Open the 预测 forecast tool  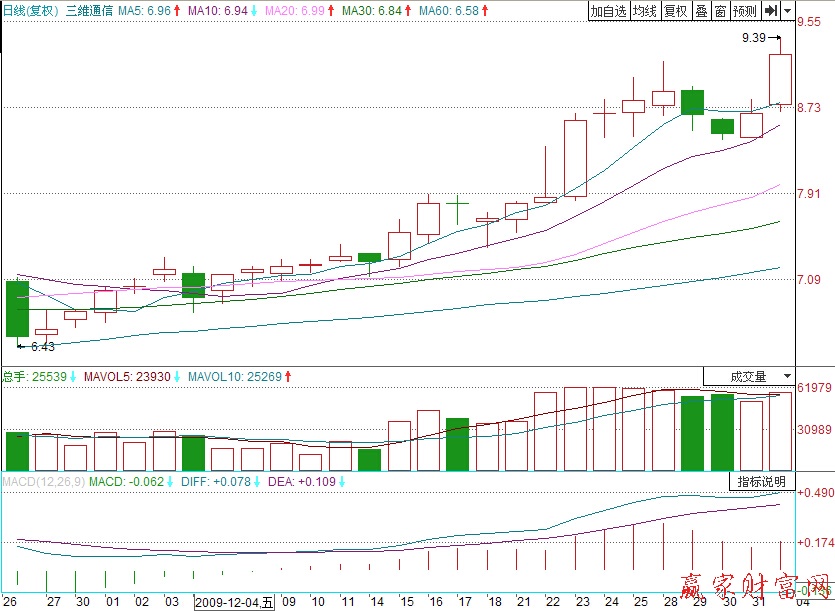click(x=744, y=11)
